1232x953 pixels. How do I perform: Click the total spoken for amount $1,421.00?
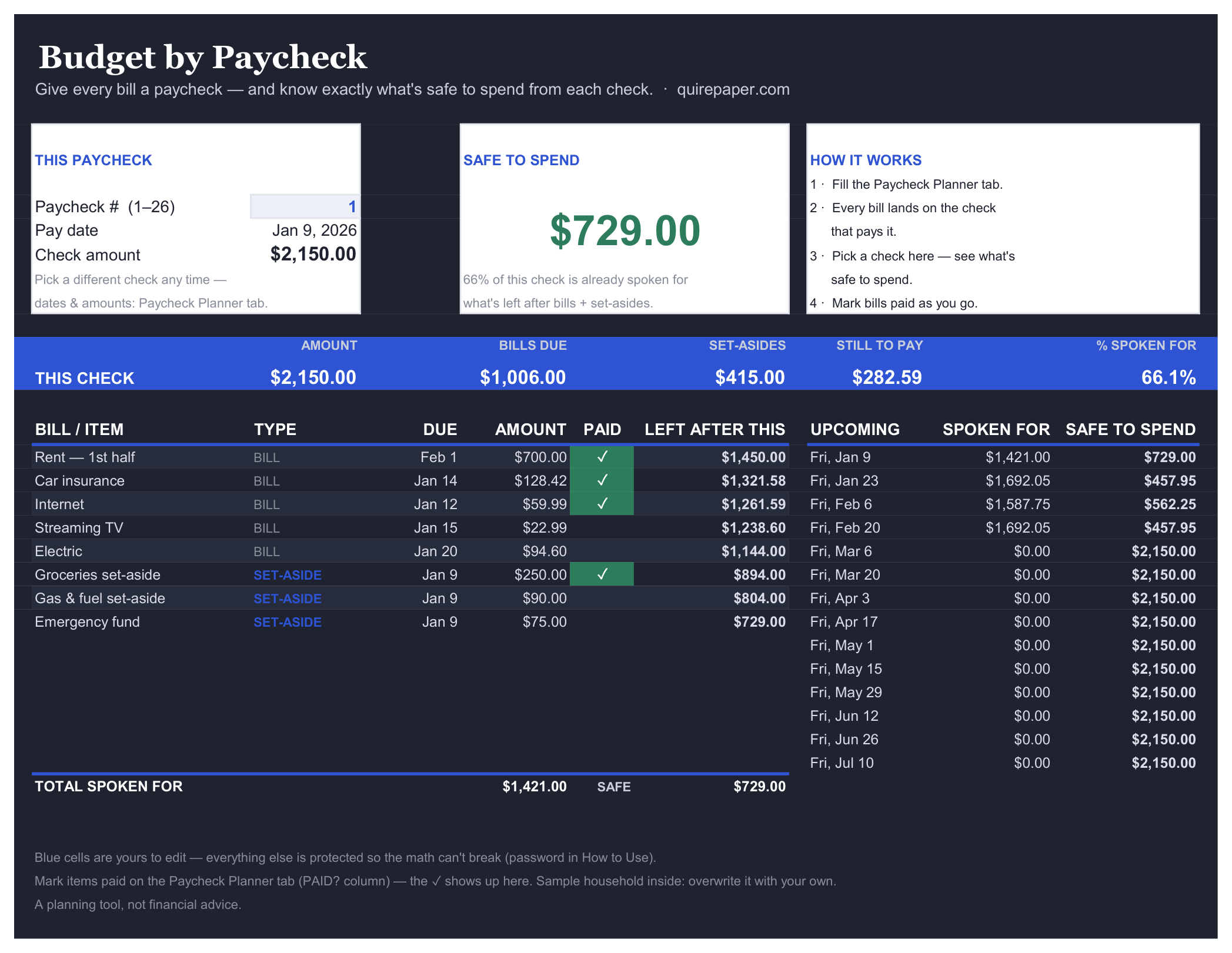[x=535, y=786]
